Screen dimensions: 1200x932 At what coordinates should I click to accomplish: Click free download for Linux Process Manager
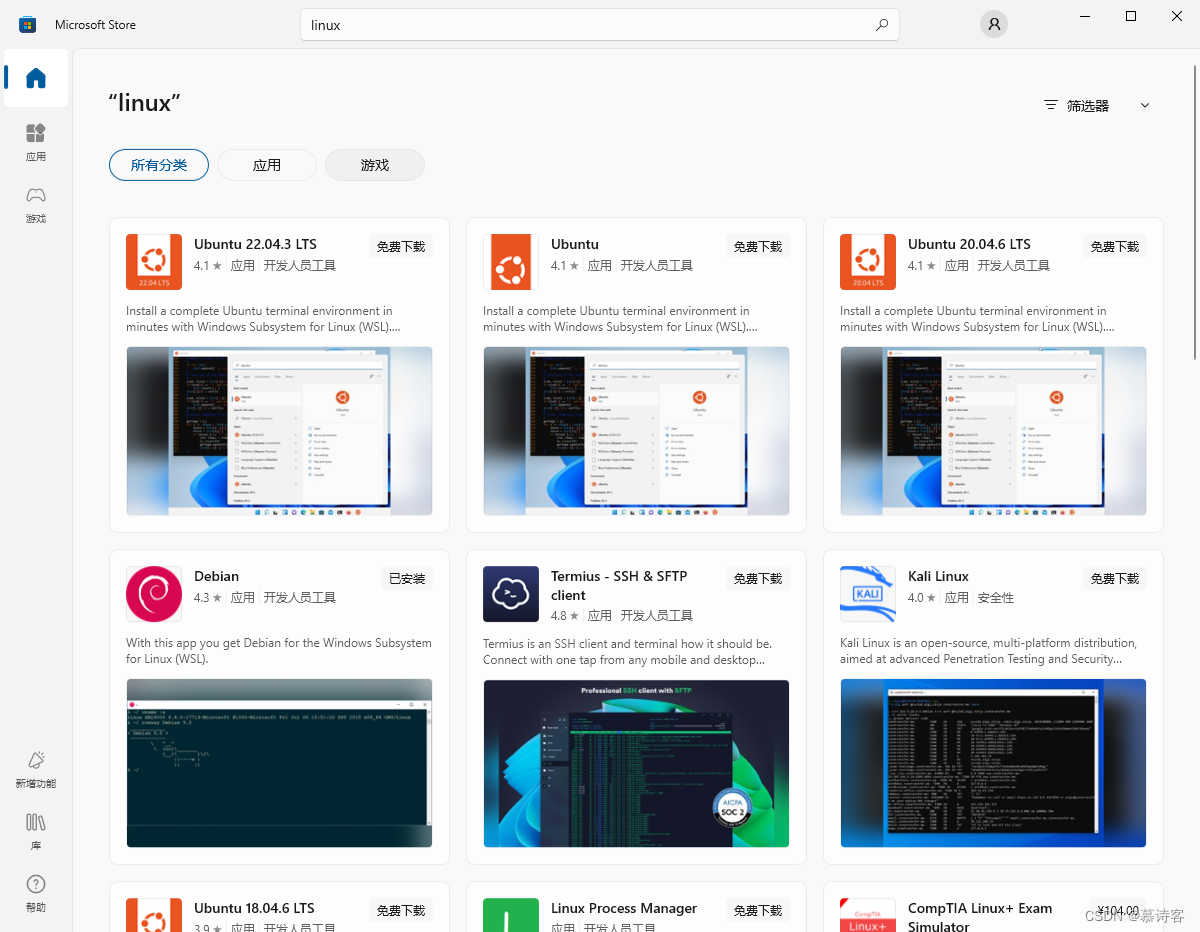(x=758, y=910)
